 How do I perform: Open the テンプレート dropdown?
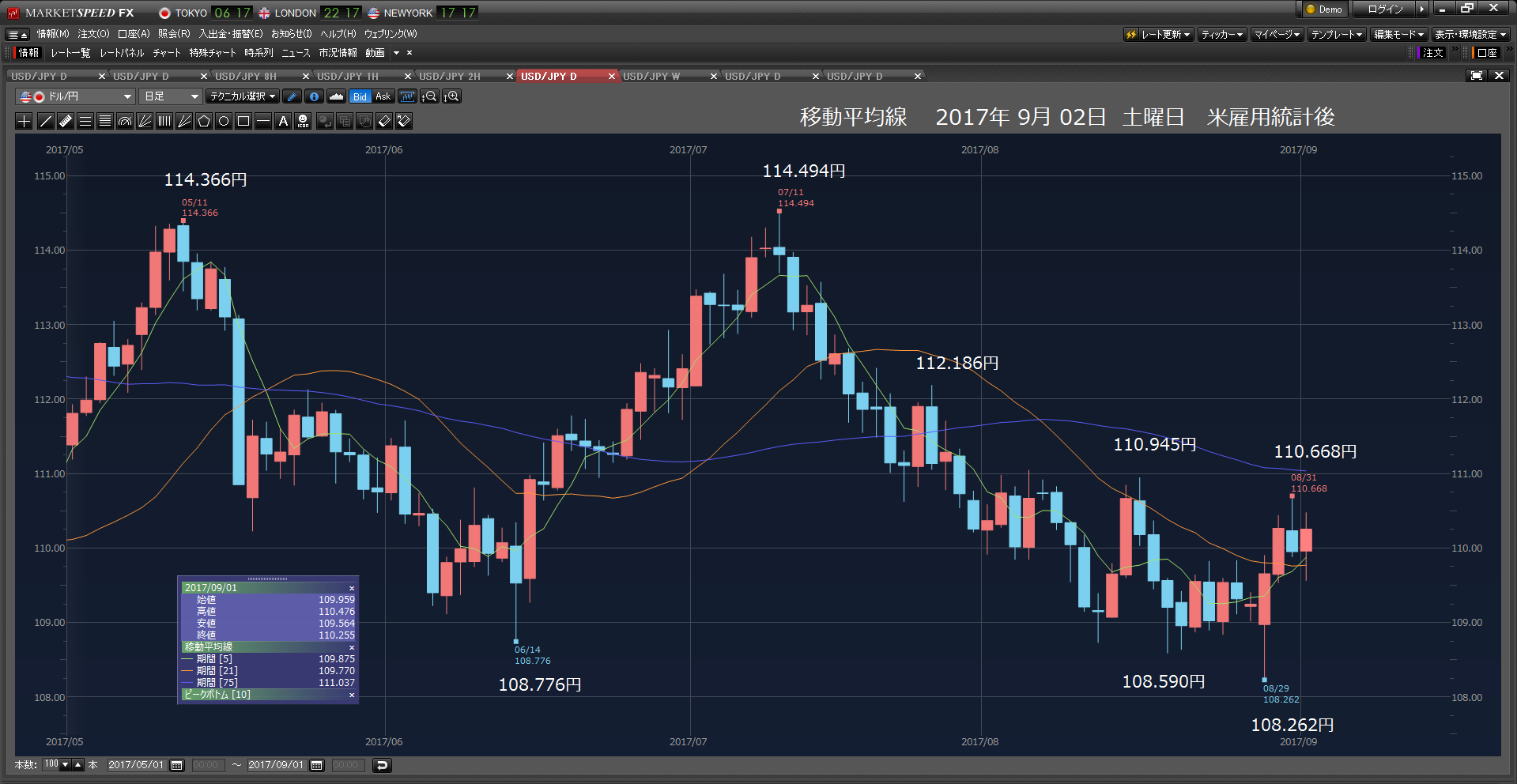pyautogui.click(x=1337, y=34)
